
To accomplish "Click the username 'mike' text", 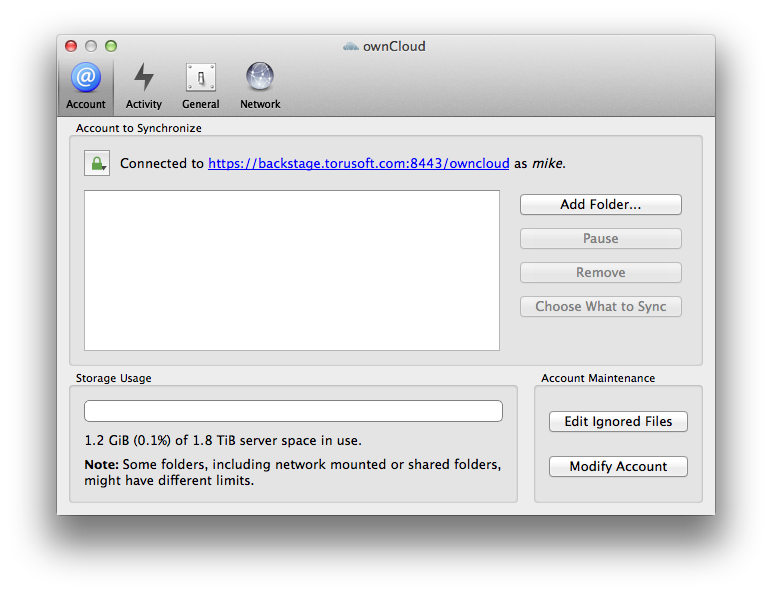I will coord(547,164).
